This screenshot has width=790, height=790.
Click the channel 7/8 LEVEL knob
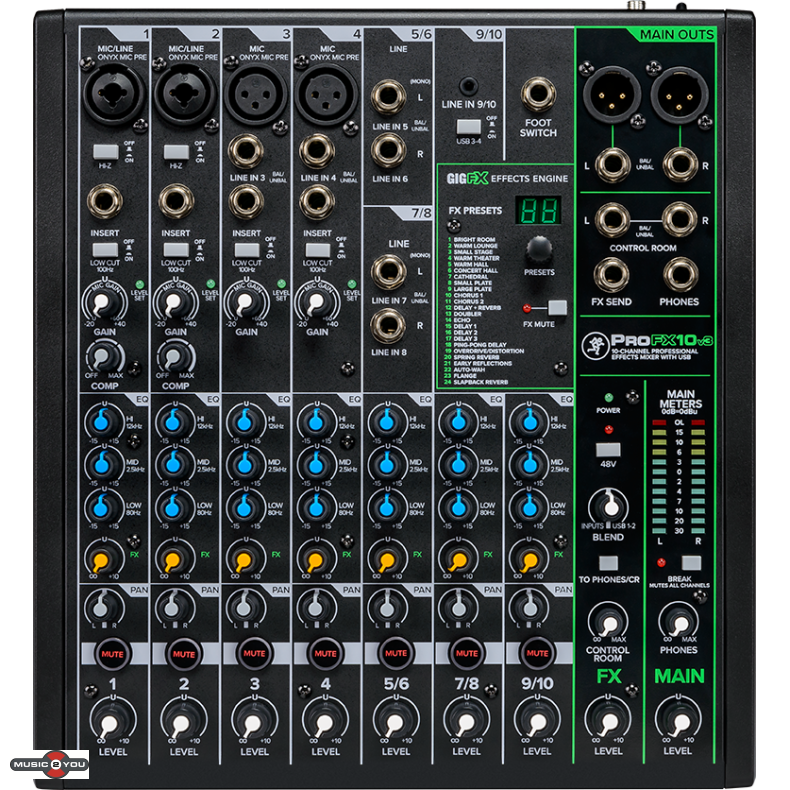tap(467, 722)
